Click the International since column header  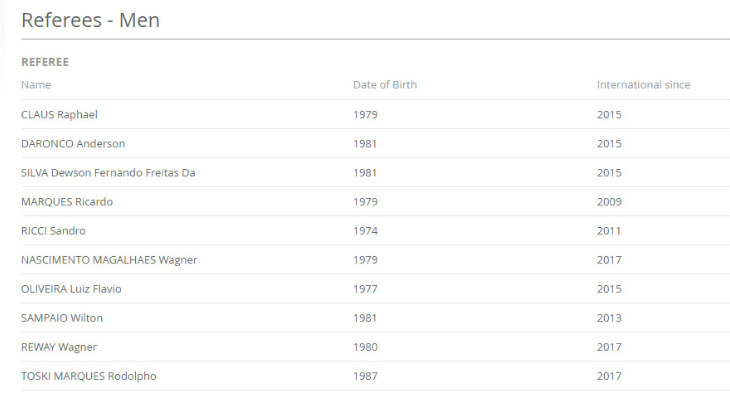[x=643, y=85]
